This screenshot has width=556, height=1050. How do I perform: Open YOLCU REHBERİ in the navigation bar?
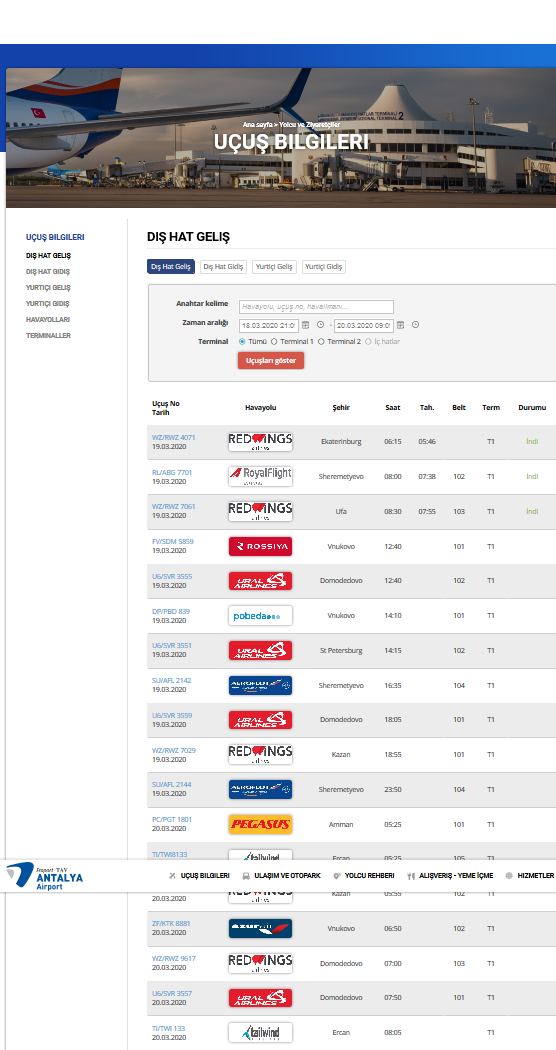(364, 876)
